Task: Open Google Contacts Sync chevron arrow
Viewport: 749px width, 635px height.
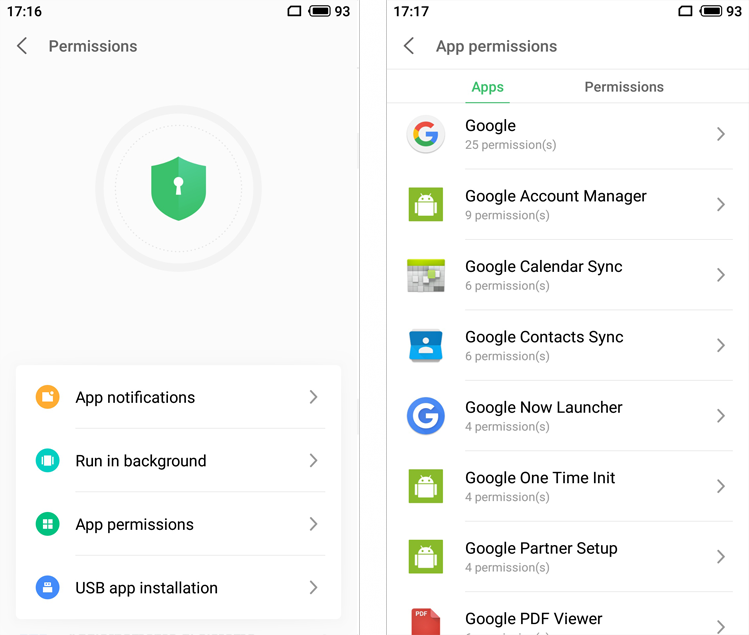Action: (x=721, y=345)
